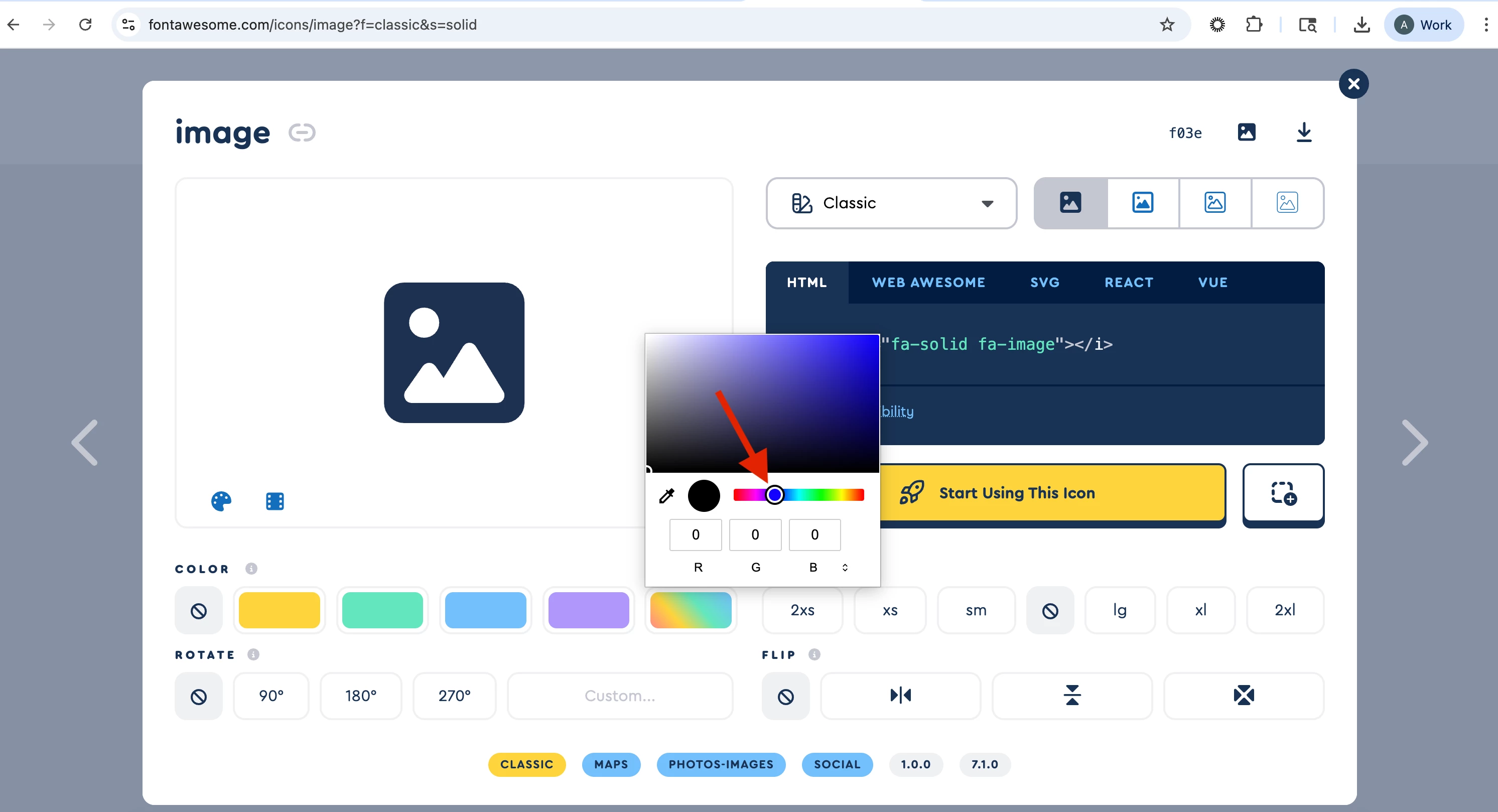The image size is (1498, 812).
Task: Select the thin style variant icon
Action: 1287,202
